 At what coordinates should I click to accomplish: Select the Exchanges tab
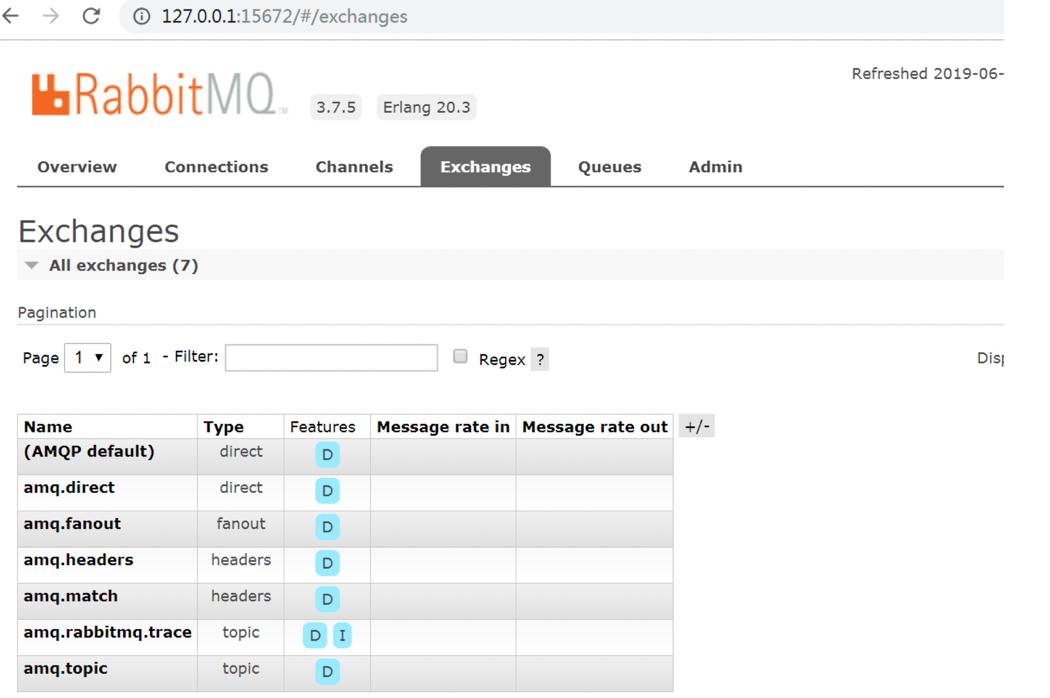[x=485, y=167]
